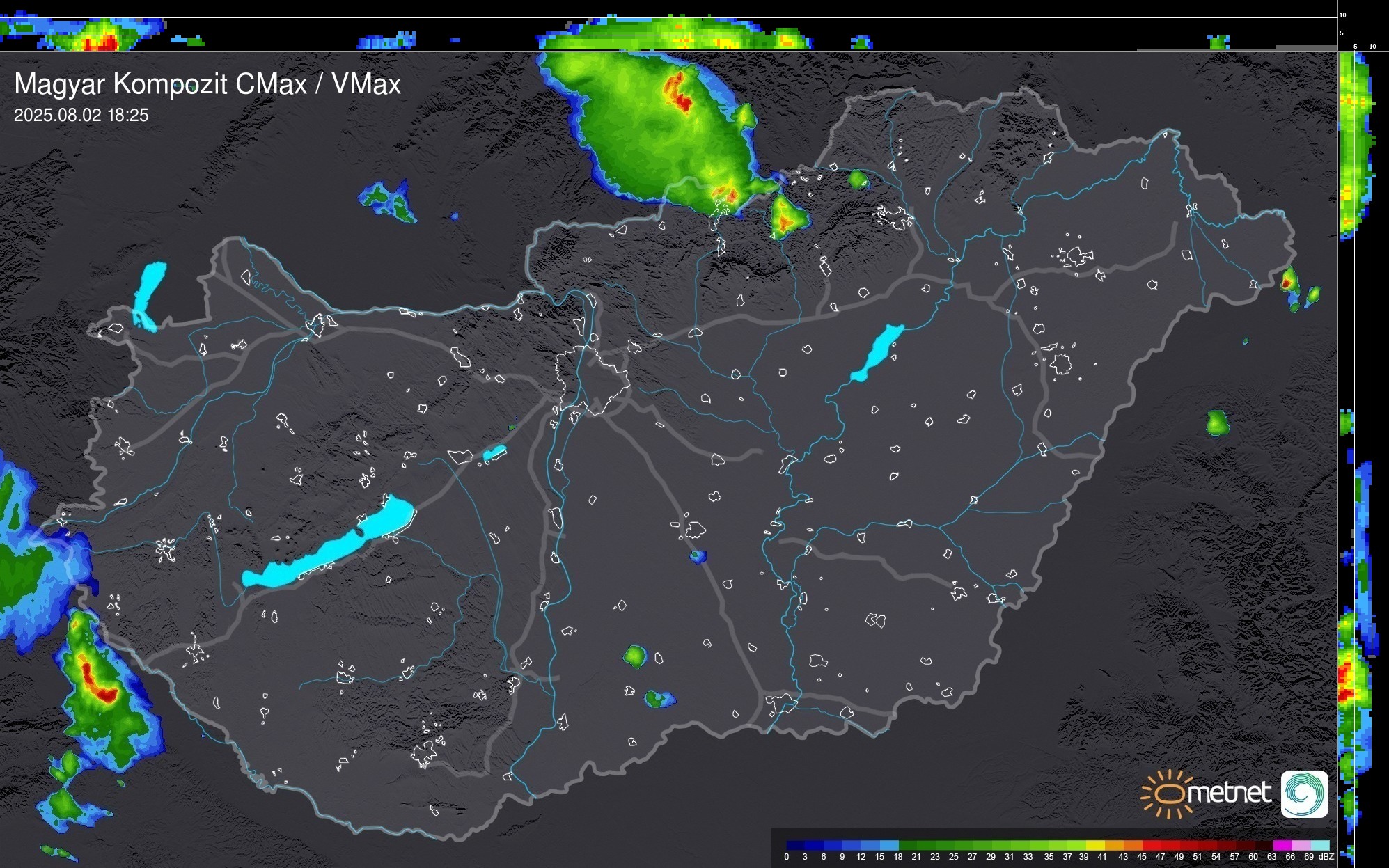This screenshot has width=1389, height=868.
Task: Click the dBZ unit label in legend
Action: click(x=1326, y=857)
